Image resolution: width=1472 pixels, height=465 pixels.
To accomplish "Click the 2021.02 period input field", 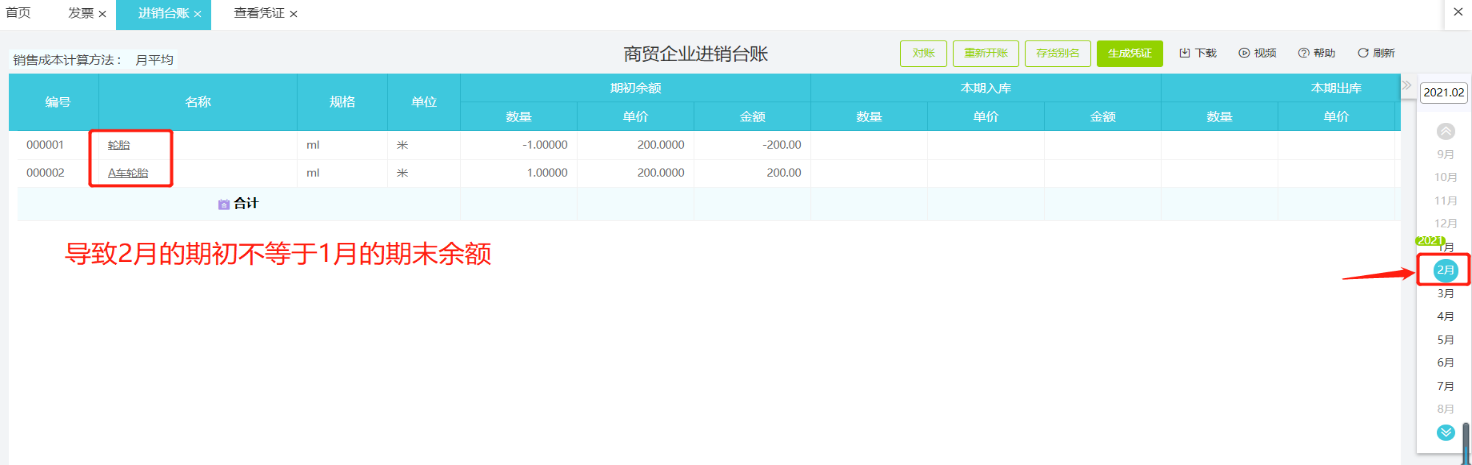I will coord(1443,92).
